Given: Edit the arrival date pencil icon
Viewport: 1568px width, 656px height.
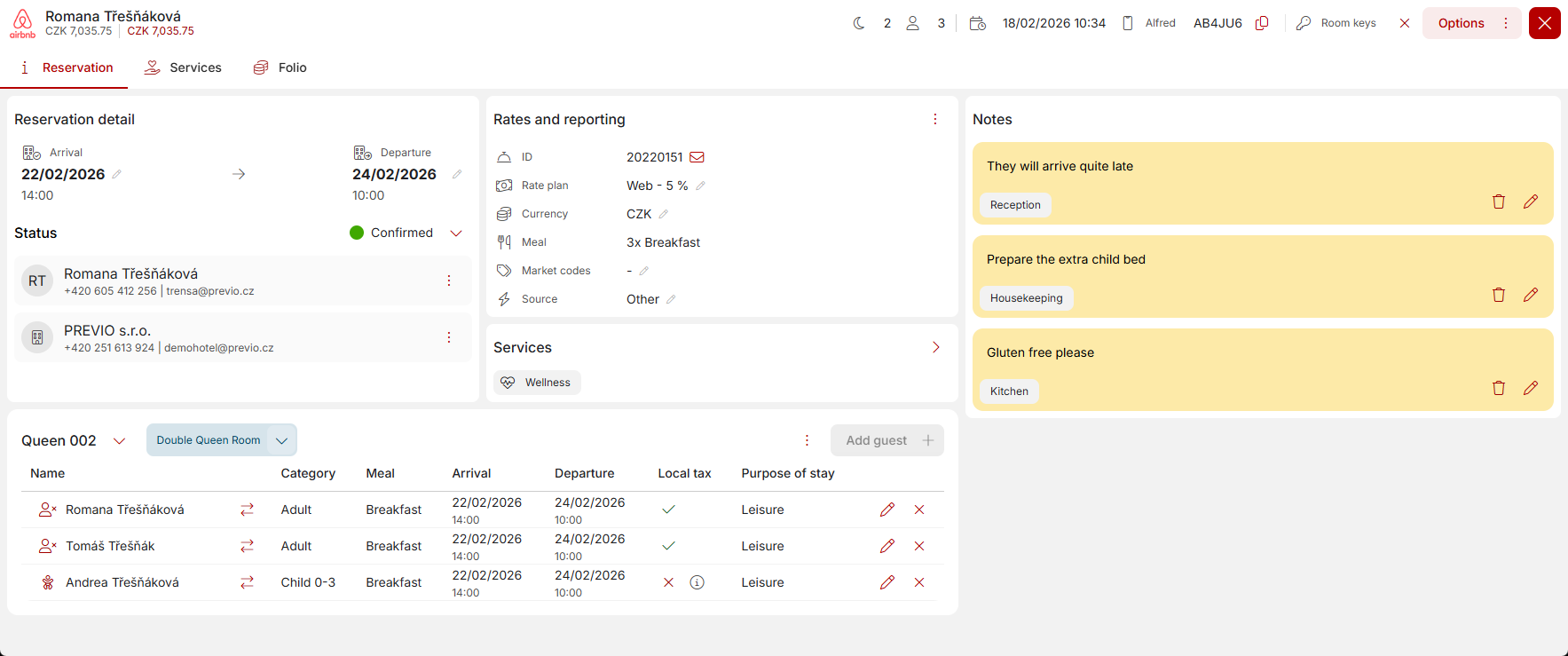Looking at the screenshot, I should pyautogui.click(x=117, y=174).
